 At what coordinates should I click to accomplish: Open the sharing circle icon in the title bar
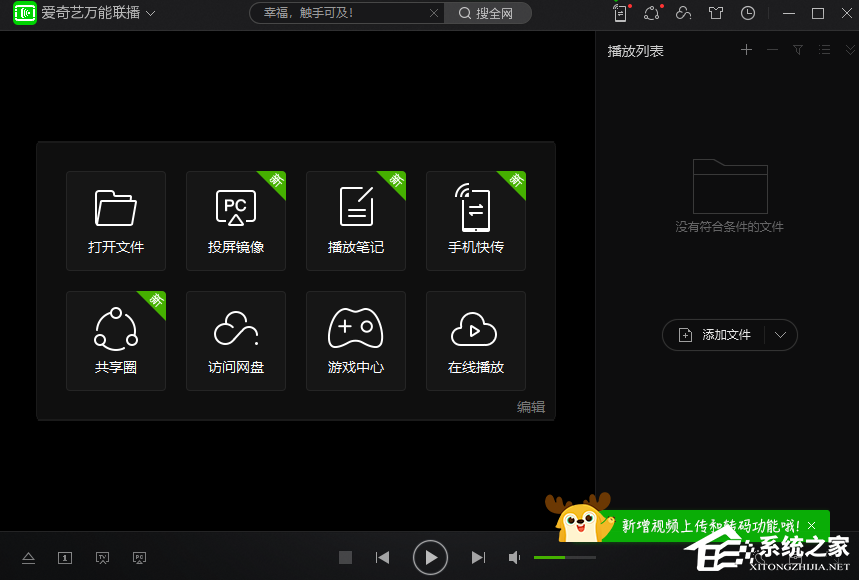click(x=651, y=13)
